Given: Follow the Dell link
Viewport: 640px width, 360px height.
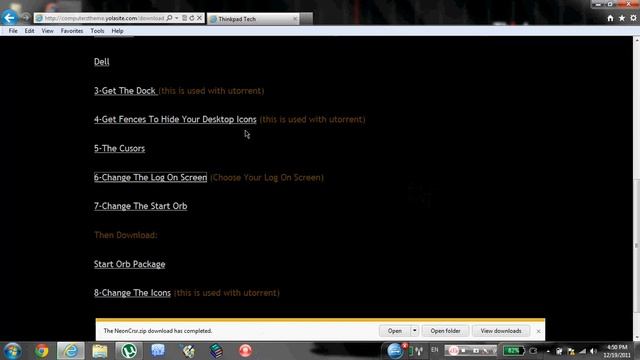Looking at the screenshot, I should 102,62.
